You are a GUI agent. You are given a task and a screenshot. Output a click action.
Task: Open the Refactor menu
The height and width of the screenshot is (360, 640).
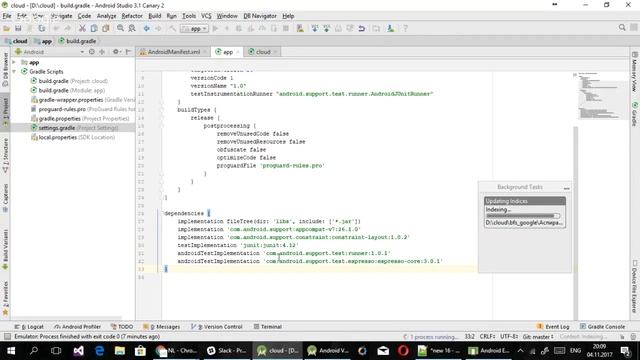(132, 16)
